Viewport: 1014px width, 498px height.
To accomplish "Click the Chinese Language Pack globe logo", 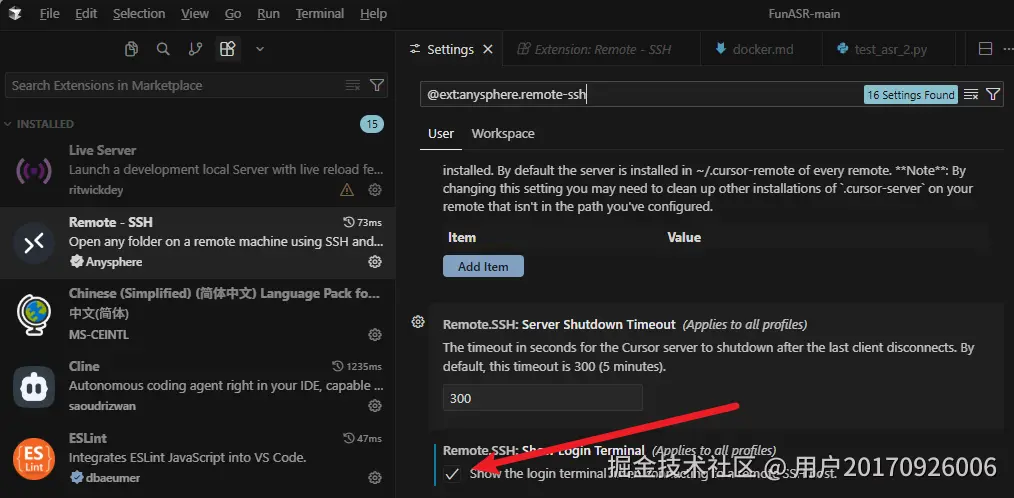I will point(34,315).
